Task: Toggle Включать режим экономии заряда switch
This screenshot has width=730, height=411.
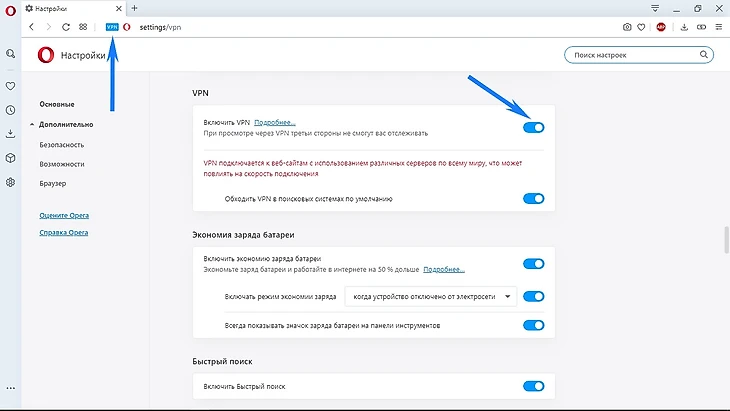Action: [x=534, y=296]
